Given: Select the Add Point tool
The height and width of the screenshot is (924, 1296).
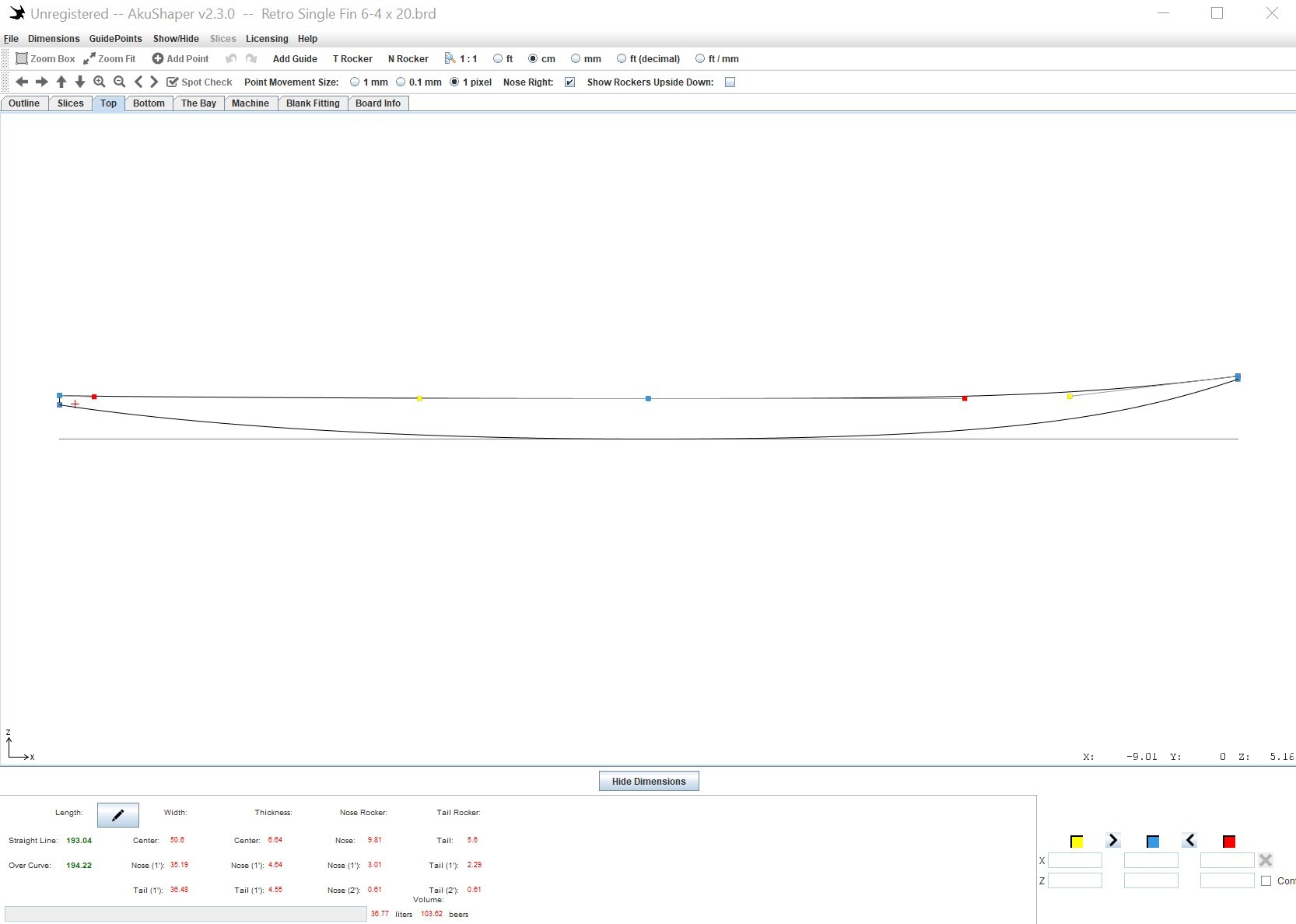Looking at the screenshot, I should coord(180,59).
